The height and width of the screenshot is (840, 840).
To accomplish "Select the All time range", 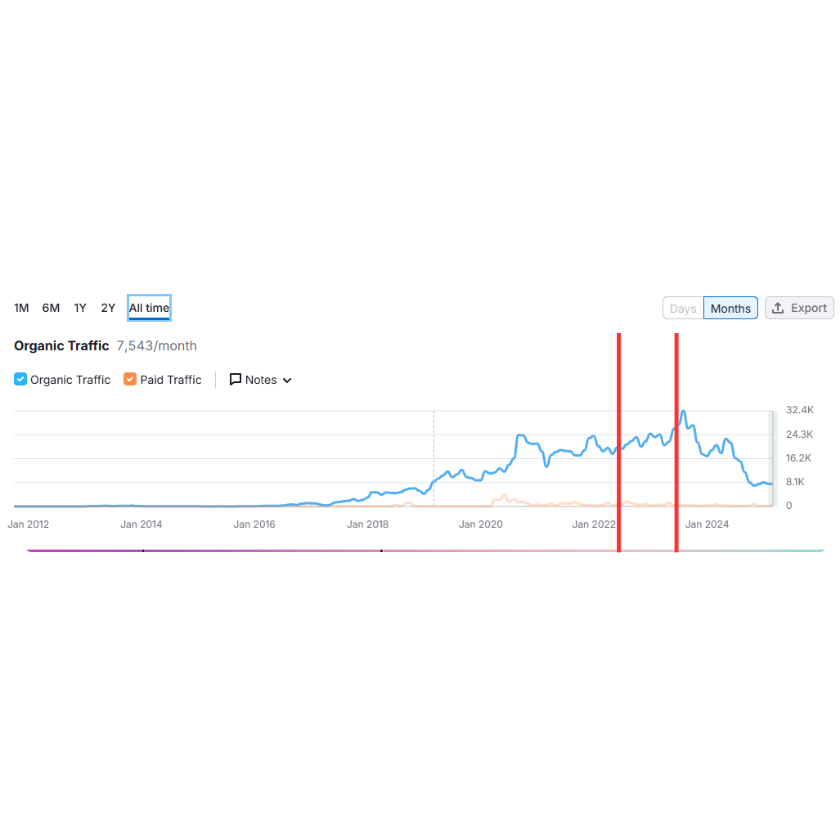I will pos(149,308).
